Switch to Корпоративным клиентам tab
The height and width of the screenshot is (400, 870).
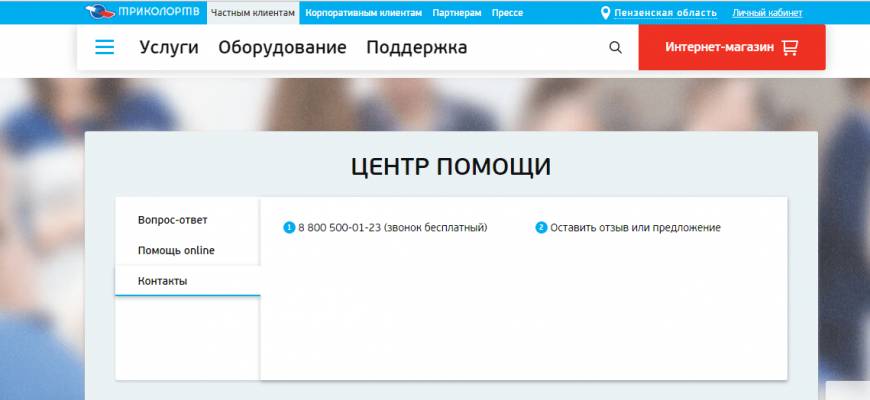tap(363, 12)
